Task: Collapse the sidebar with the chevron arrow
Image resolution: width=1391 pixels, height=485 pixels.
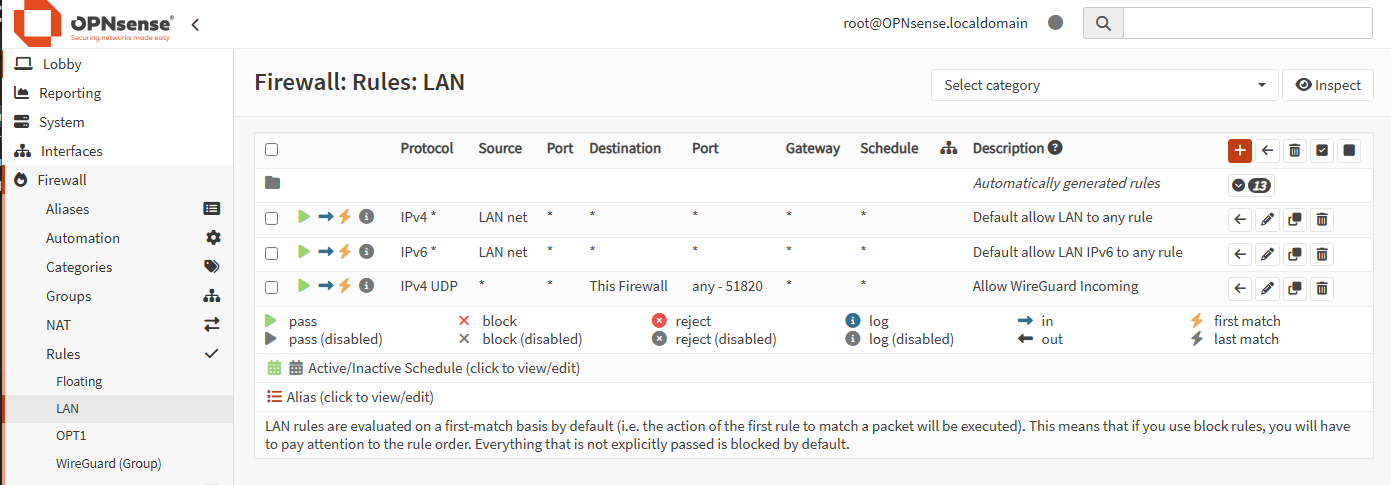Action: click(195, 24)
